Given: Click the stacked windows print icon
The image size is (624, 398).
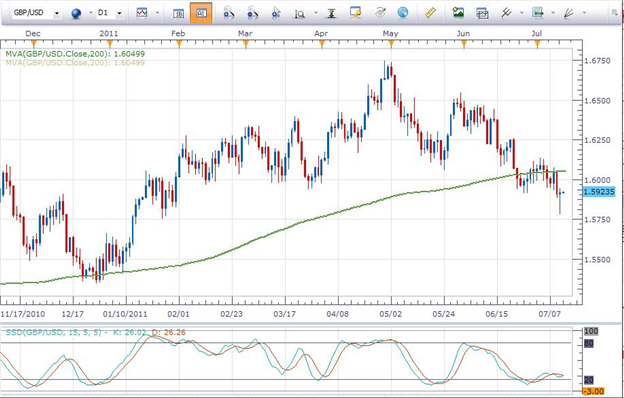Looking at the screenshot, I should click(x=482, y=14).
